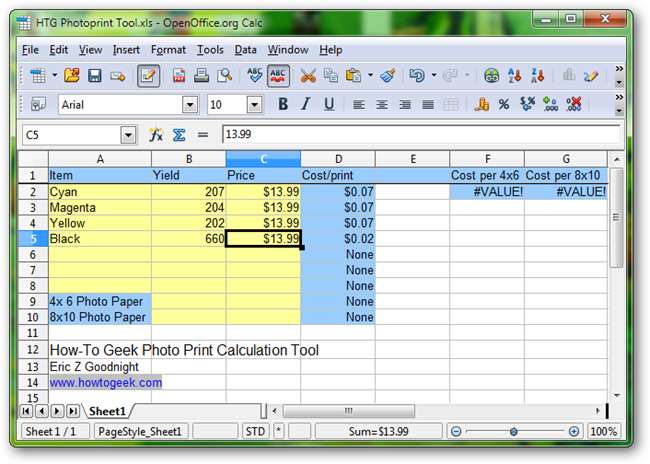The width and height of the screenshot is (650, 464).
Task: Click the Print file icon
Action: [202, 75]
